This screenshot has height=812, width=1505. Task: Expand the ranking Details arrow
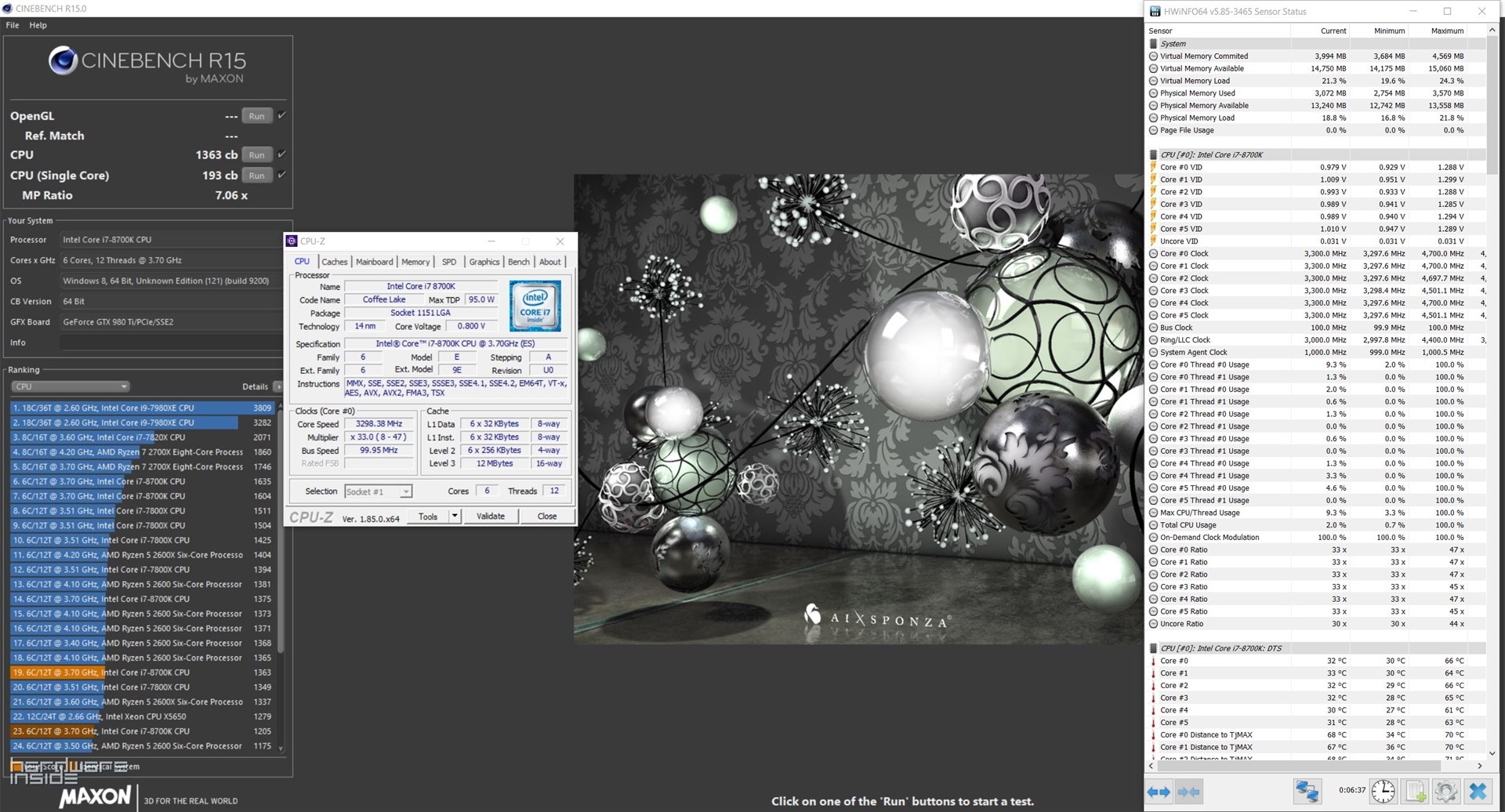(277, 386)
